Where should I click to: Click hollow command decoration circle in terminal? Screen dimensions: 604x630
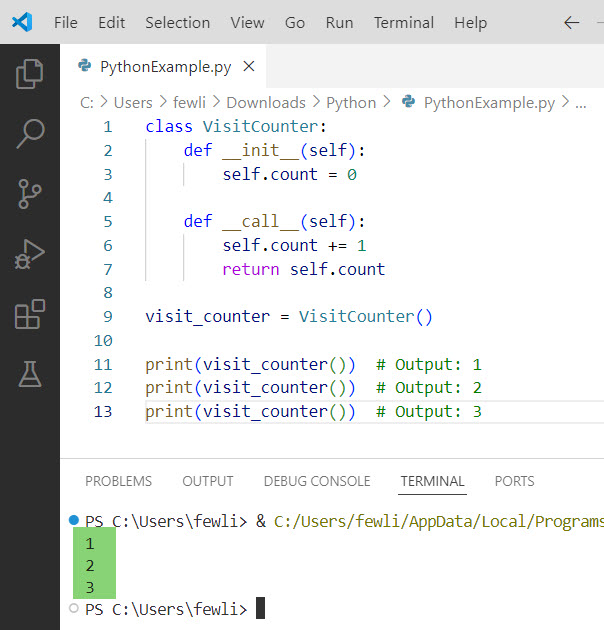(x=74, y=608)
